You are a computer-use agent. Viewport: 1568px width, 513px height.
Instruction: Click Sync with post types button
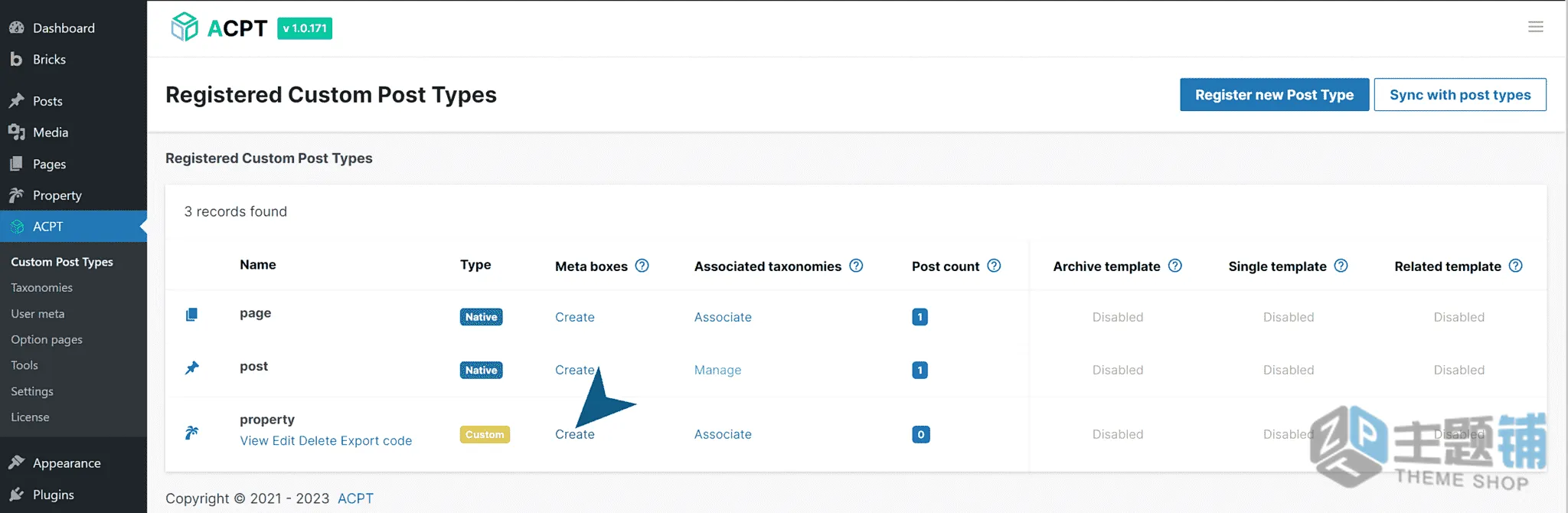click(1460, 95)
